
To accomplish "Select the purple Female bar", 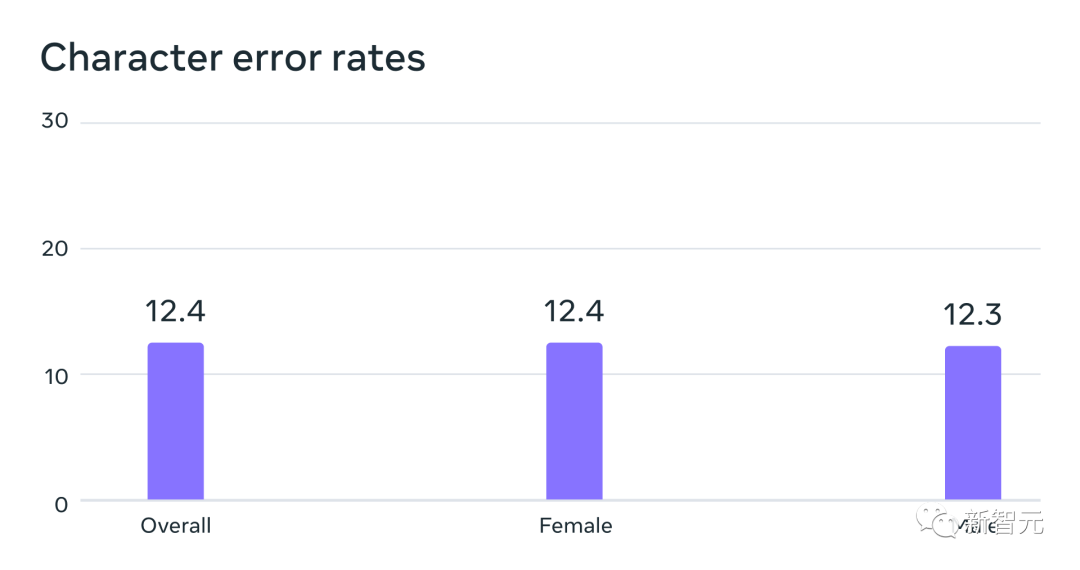I will (574, 421).
